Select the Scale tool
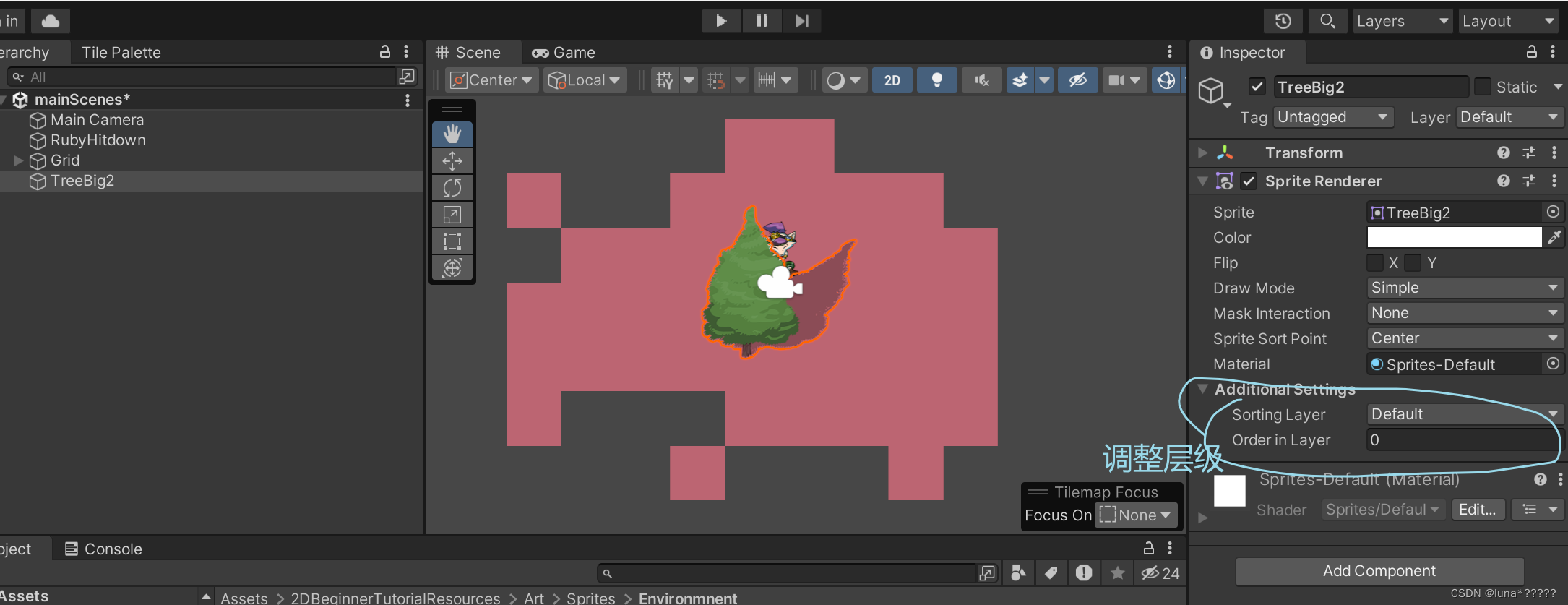The height and width of the screenshot is (605, 1568). click(452, 215)
